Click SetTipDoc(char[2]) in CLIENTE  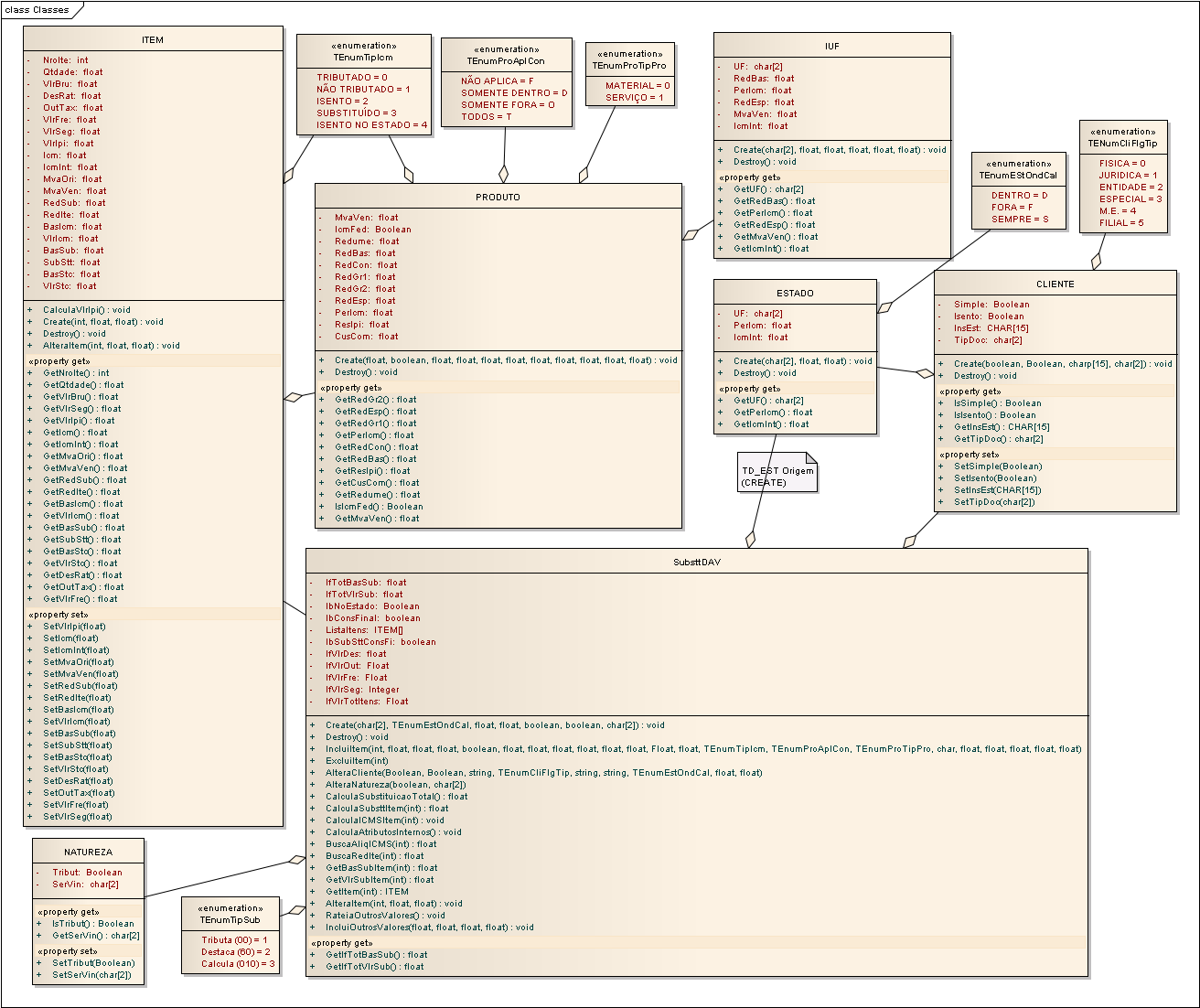994,502
